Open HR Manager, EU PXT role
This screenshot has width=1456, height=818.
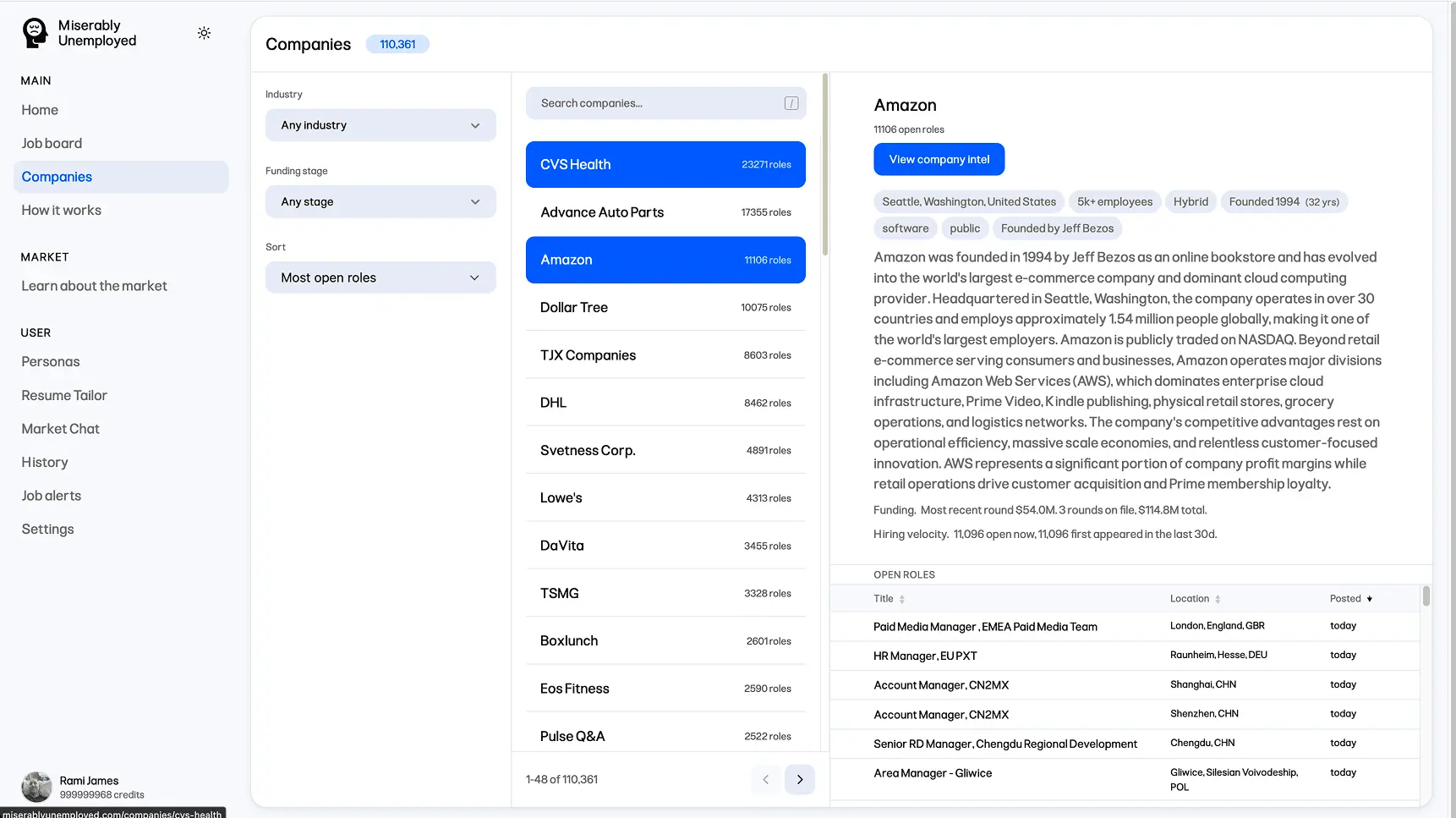point(1125,656)
